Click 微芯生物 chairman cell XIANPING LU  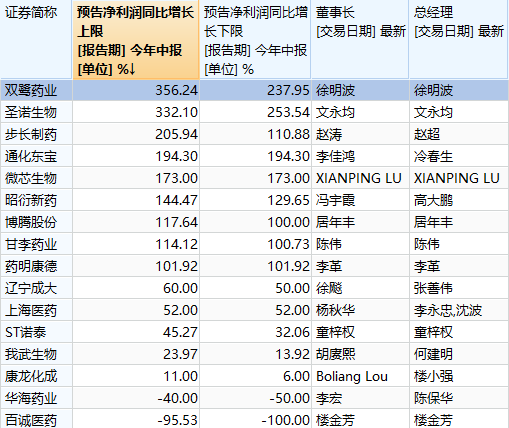(x=359, y=178)
